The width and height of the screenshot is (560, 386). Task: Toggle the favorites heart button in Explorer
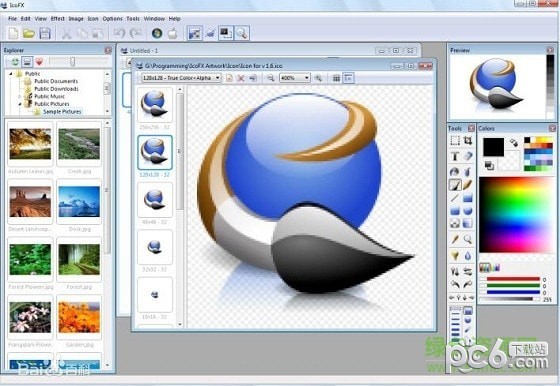pos(39,62)
